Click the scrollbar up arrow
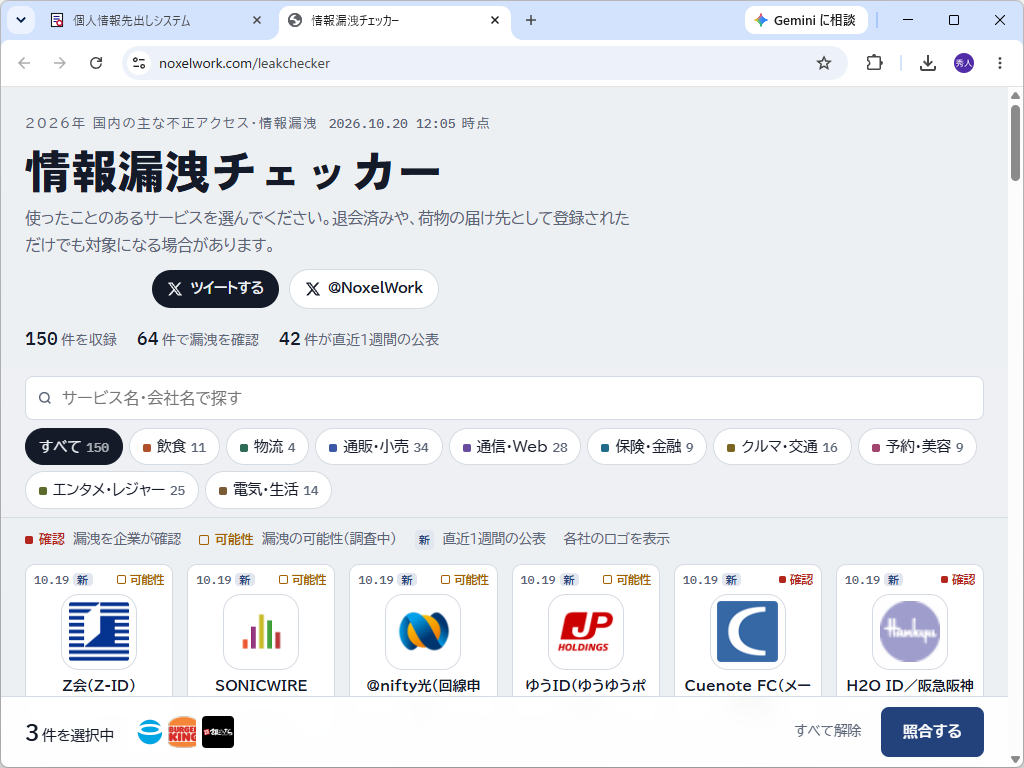1024x768 pixels. click(x=1015, y=95)
